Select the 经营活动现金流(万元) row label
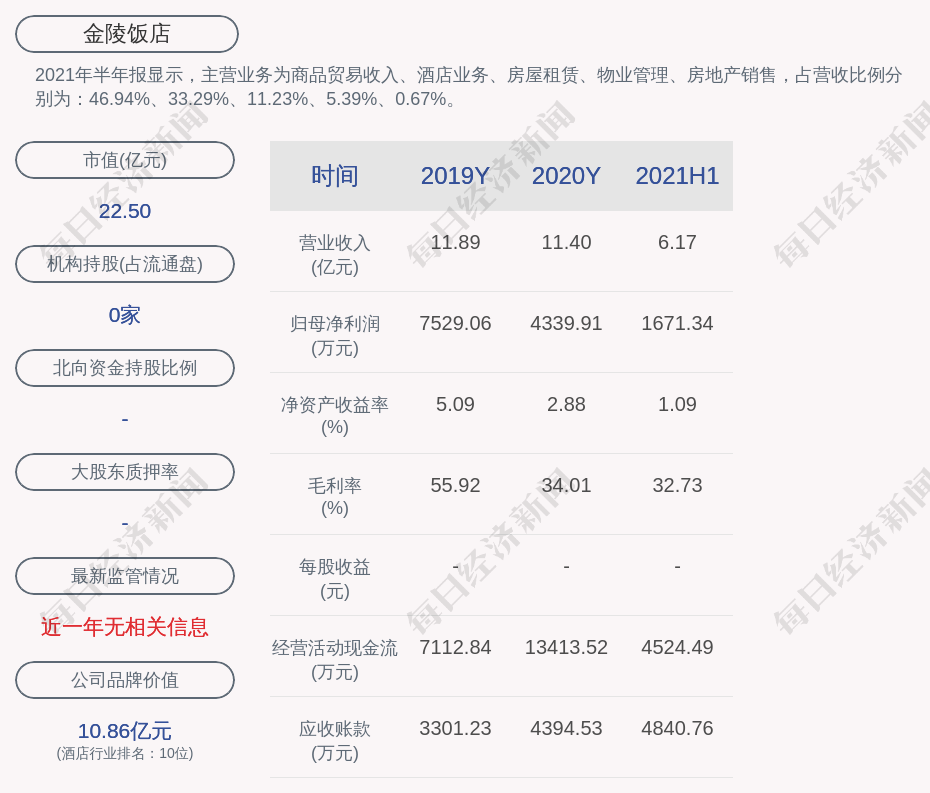This screenshot has width=930, height=793. coord(335,660)
